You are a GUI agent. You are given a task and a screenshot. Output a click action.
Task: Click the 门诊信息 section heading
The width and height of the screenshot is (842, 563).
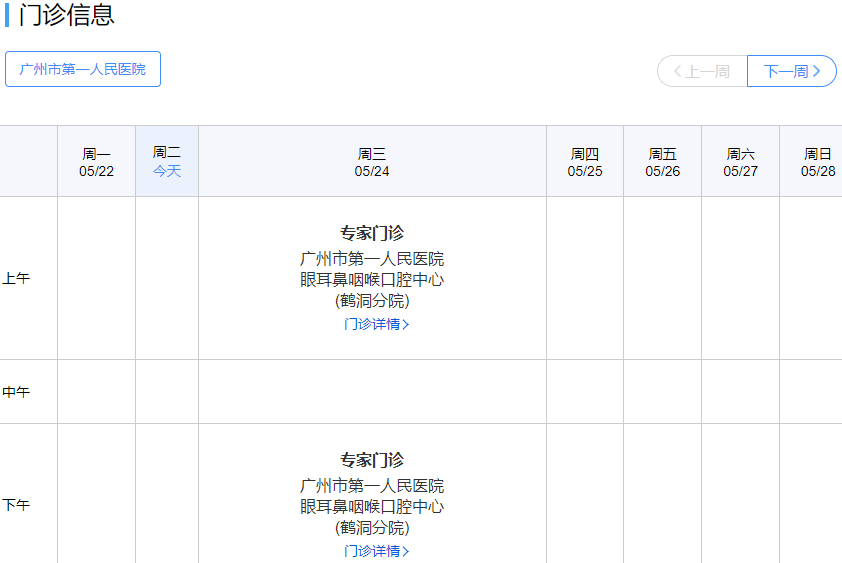66,15
